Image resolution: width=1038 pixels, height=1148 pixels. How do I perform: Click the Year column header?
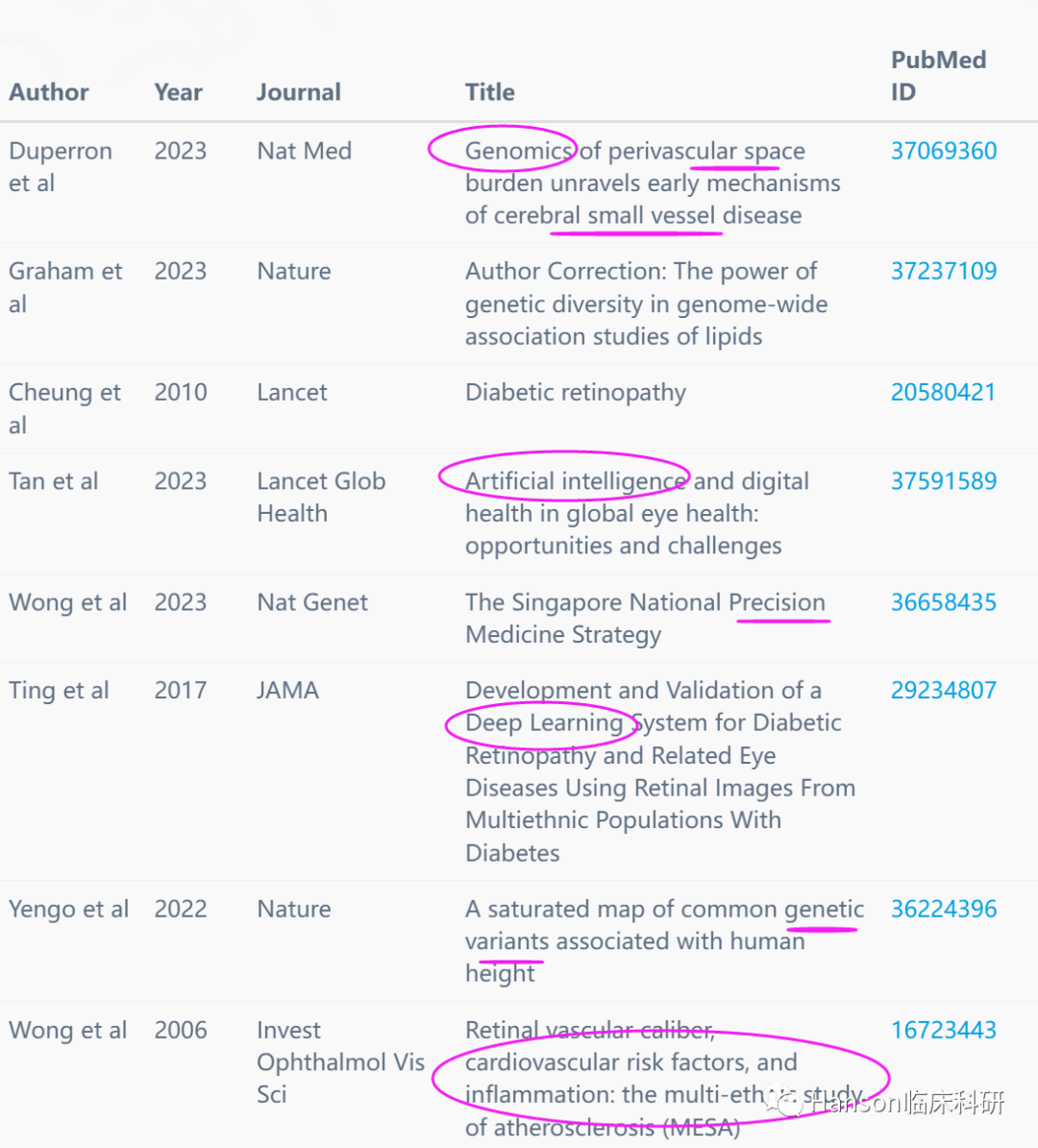[x=178, y=92]
